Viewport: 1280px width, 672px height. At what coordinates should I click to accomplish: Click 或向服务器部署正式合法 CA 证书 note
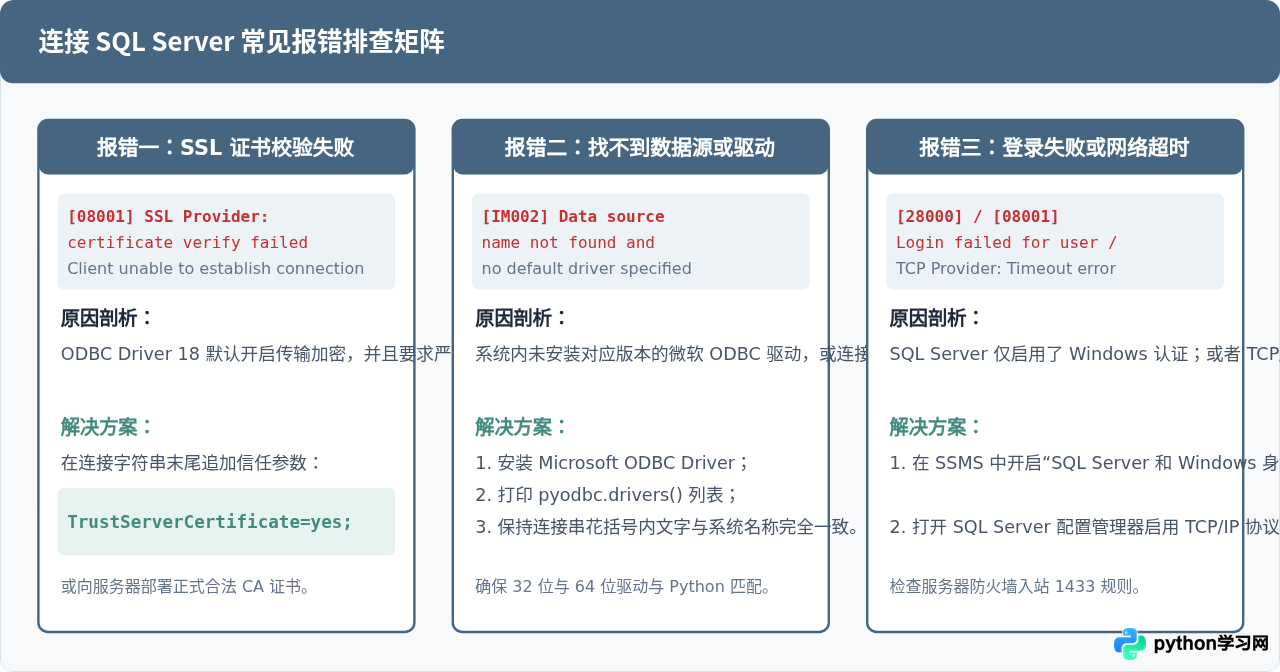(186, 586)
